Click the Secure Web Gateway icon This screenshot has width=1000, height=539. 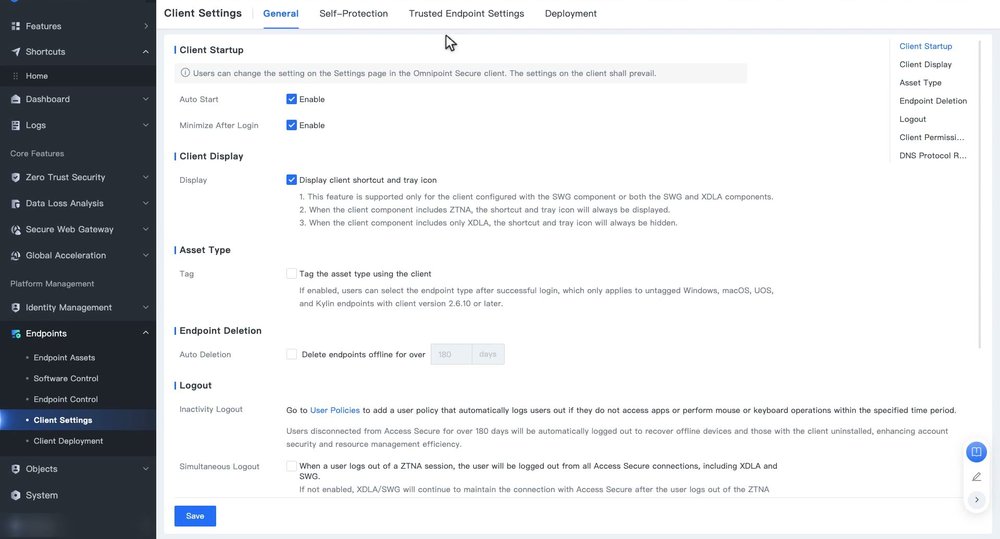pos(15,230)
